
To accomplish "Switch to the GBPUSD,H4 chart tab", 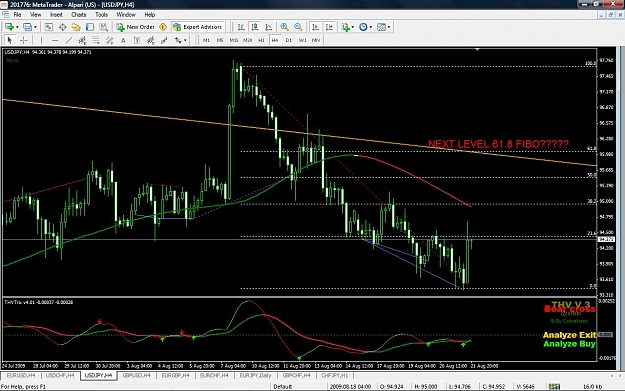I will tap(136, 375).
